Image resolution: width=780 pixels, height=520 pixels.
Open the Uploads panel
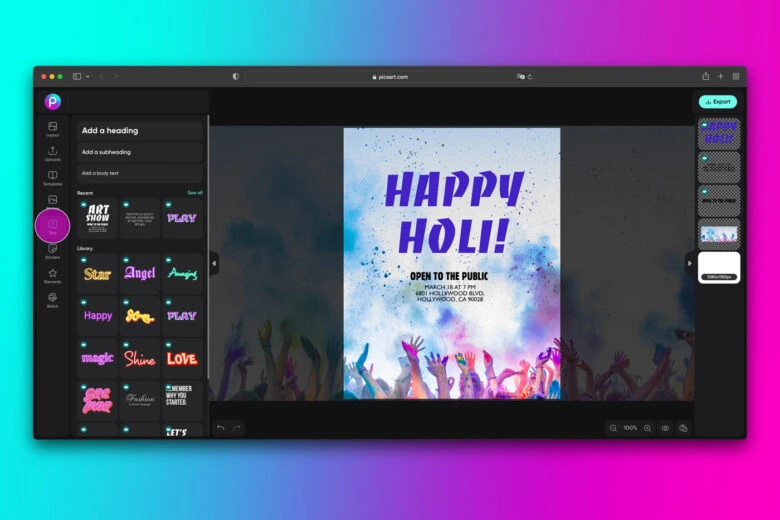click(x=52, y=153)
